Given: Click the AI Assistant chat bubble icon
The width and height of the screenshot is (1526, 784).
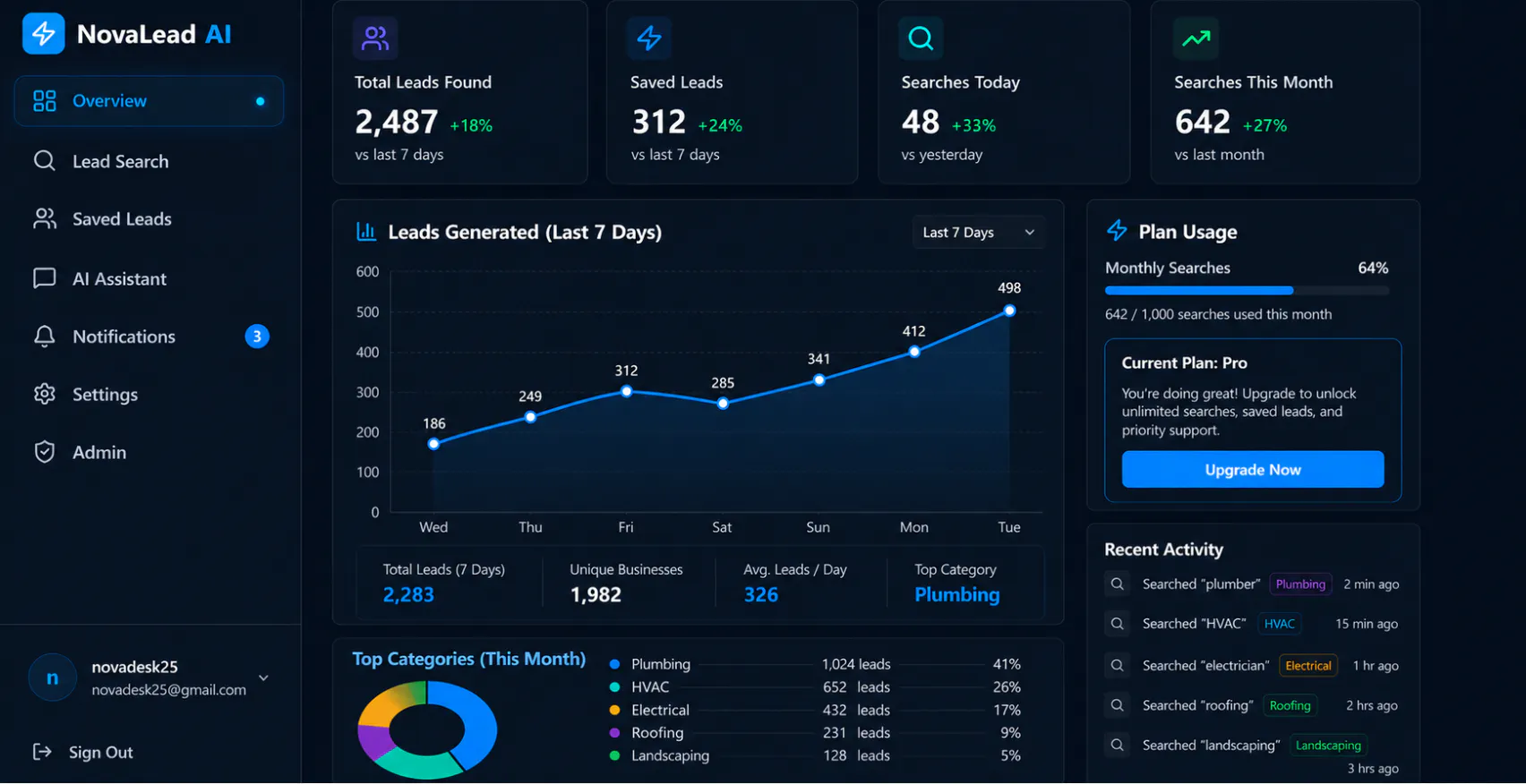Looking at the screenshot, I should [x=45, y=278].
